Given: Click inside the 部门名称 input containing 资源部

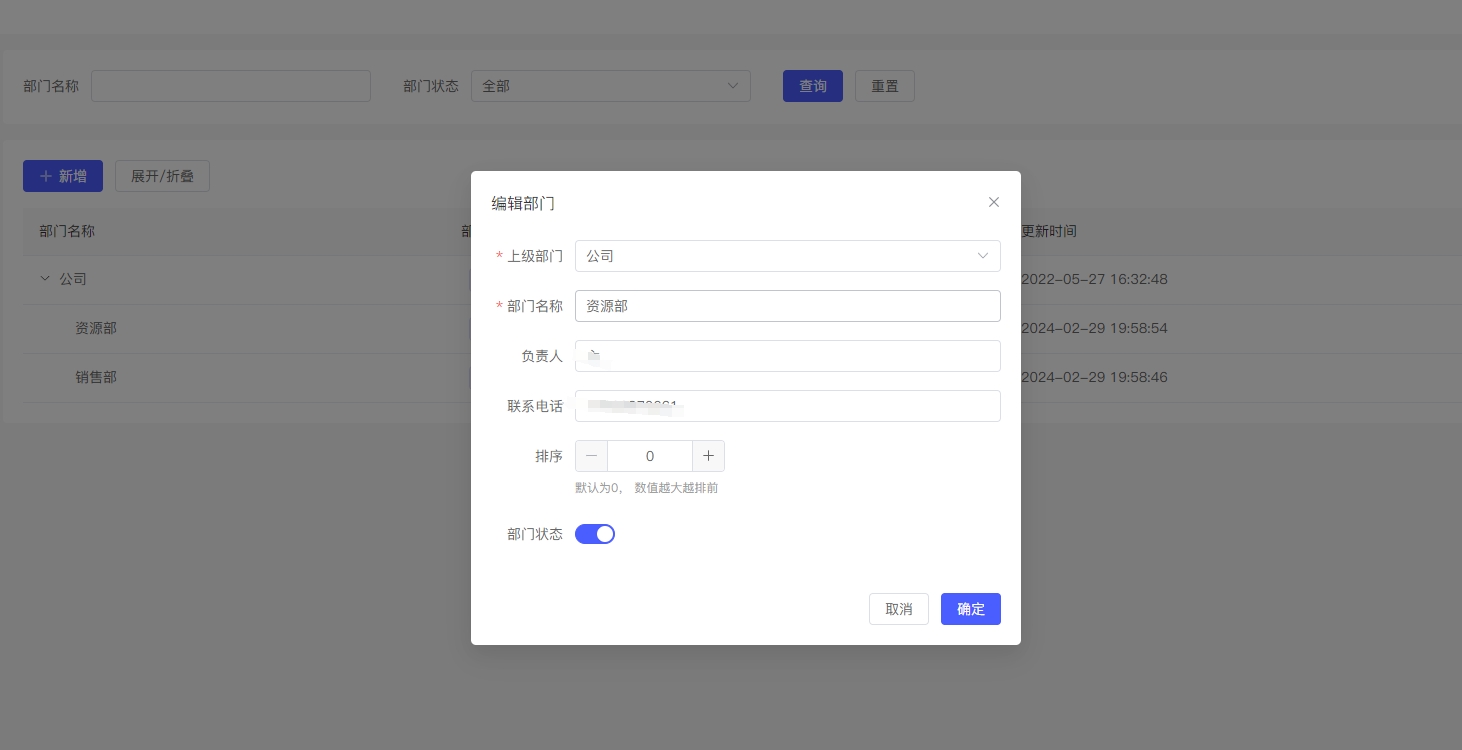Looking at the screenshot, I should click(x=788, y=306).
